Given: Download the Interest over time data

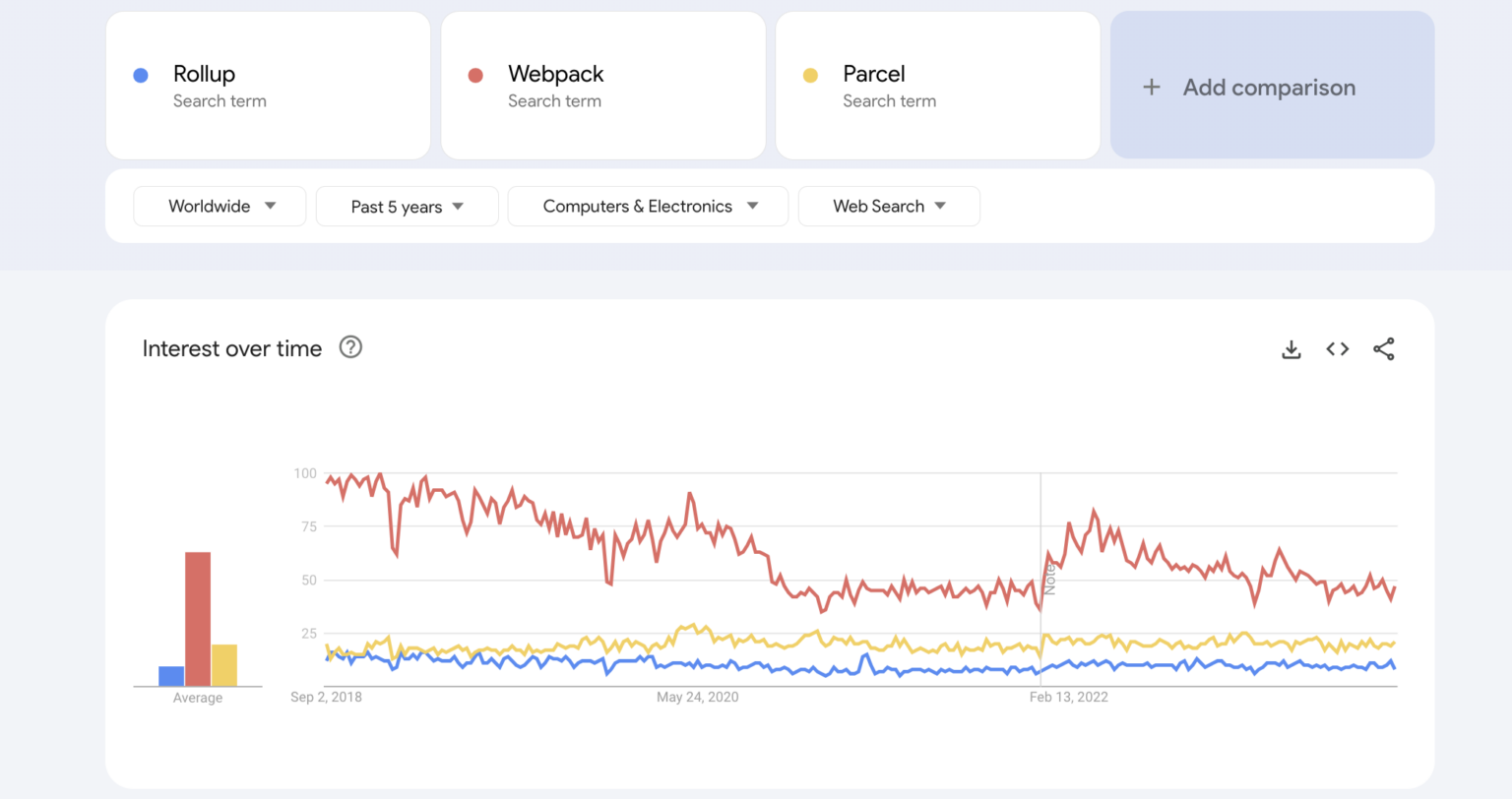Looking at the screenshot, I should coord(1290,348).
